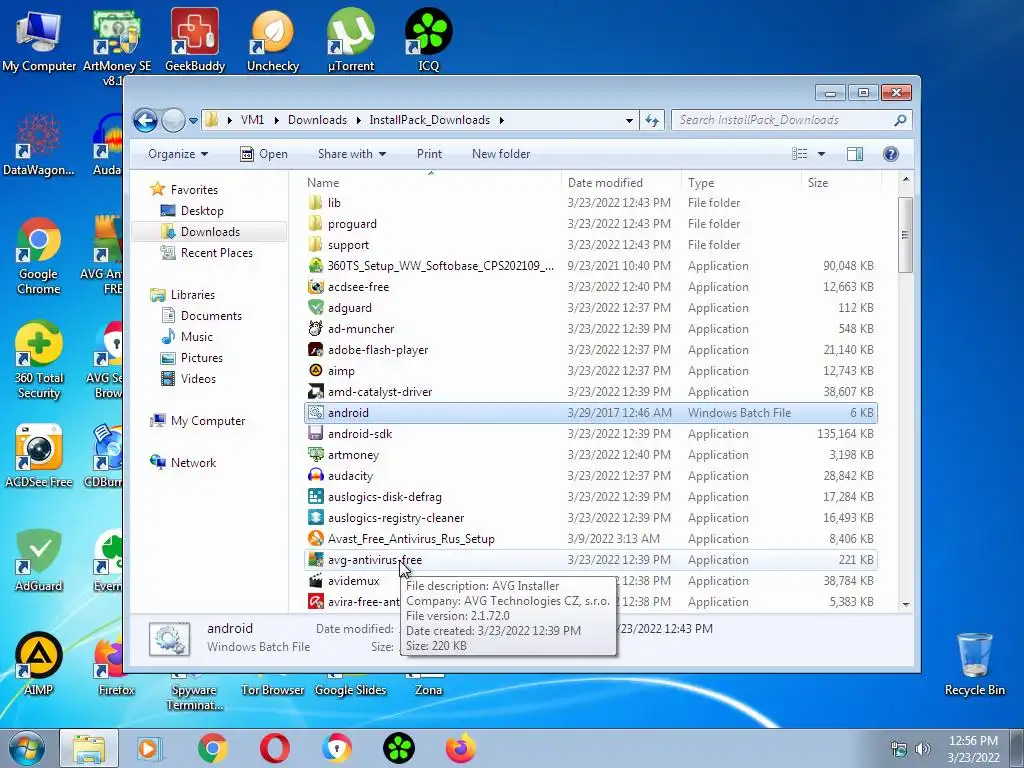1024x768 pixels.
Task: Open the Organize menu
Action: pos(178,154)
